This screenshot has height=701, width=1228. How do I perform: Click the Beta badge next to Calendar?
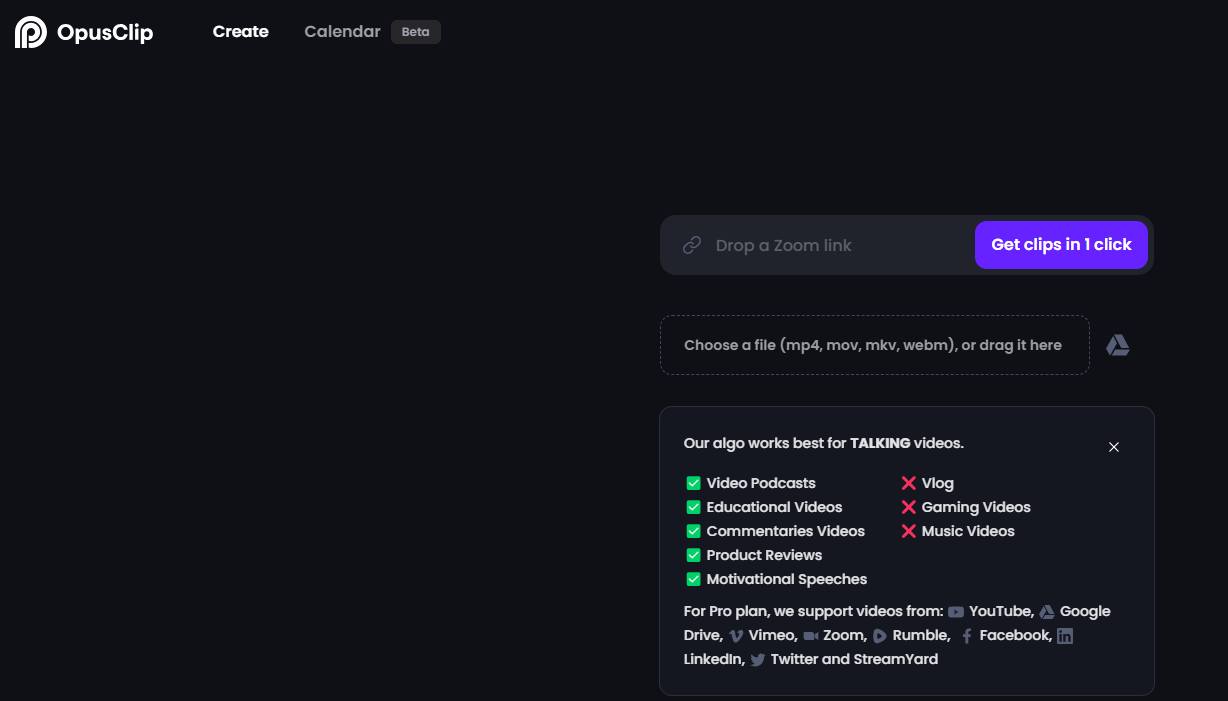click(x=416, y=32)
